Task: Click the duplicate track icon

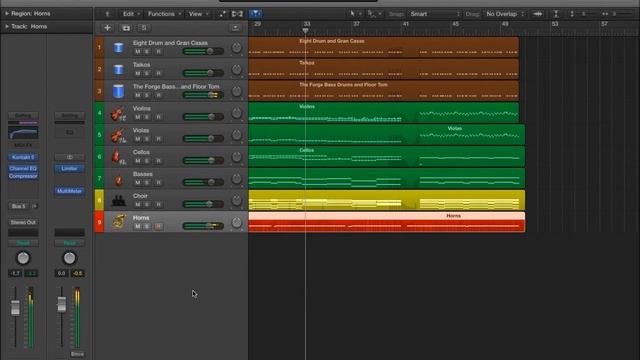Action: pyautogui.click(x=126, y=28)
